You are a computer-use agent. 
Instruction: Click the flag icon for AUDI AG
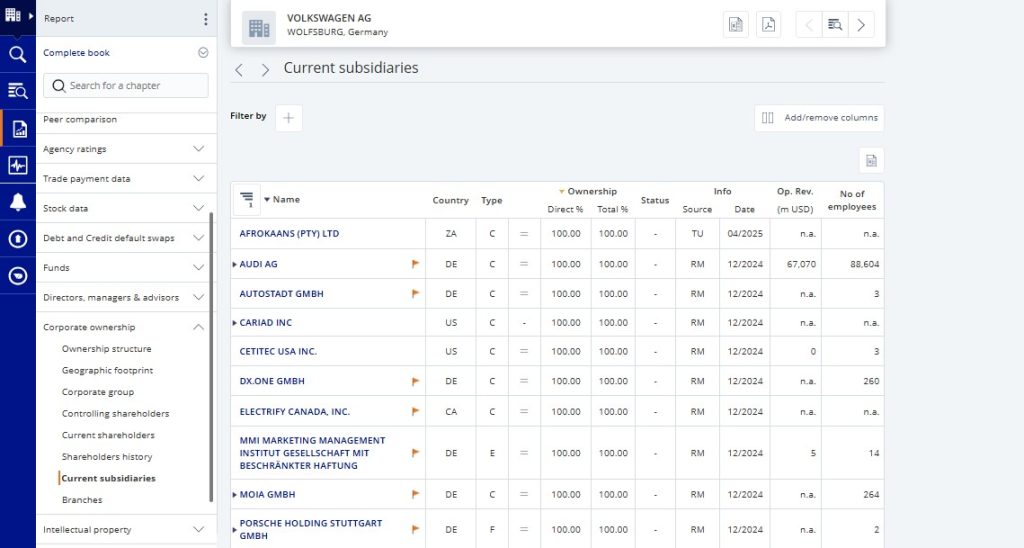(415, 264)
